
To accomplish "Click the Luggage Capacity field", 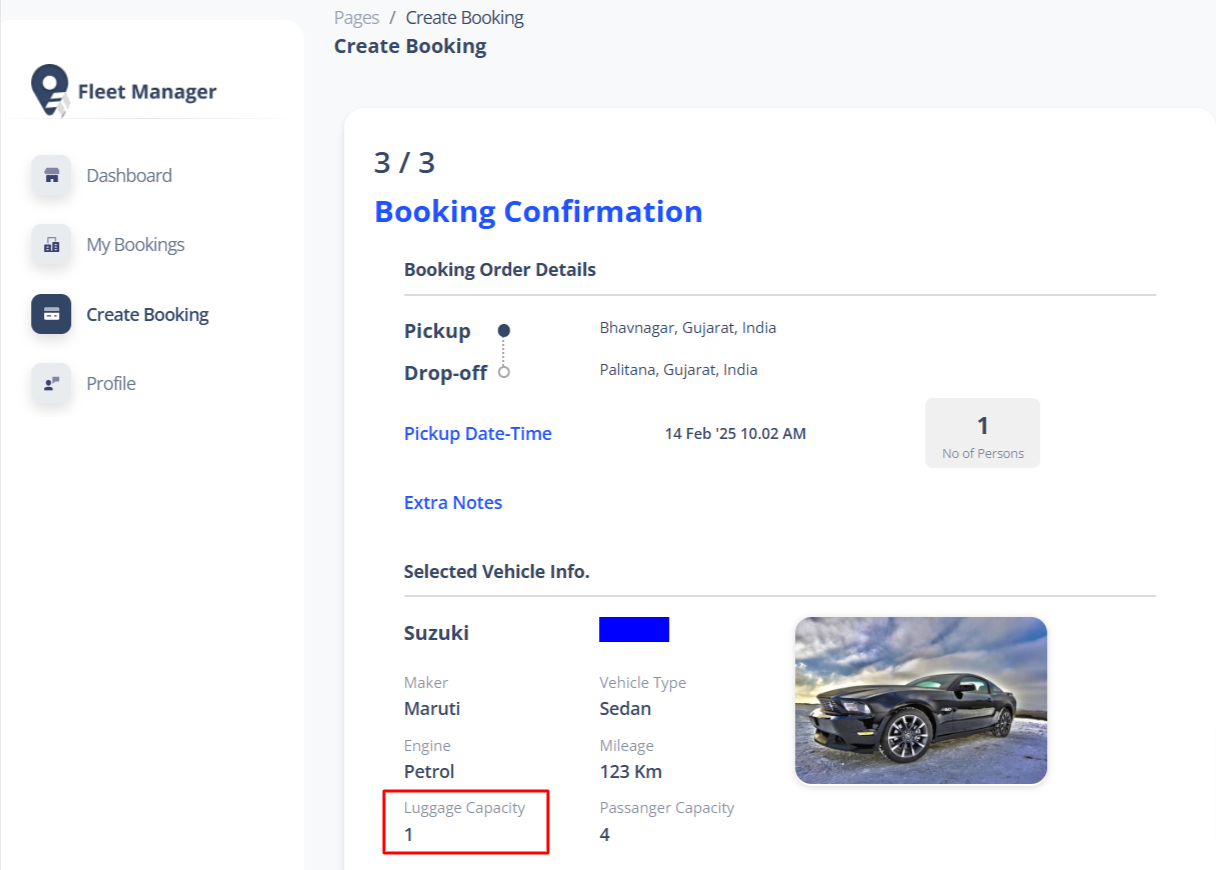I will pos(465,821).
